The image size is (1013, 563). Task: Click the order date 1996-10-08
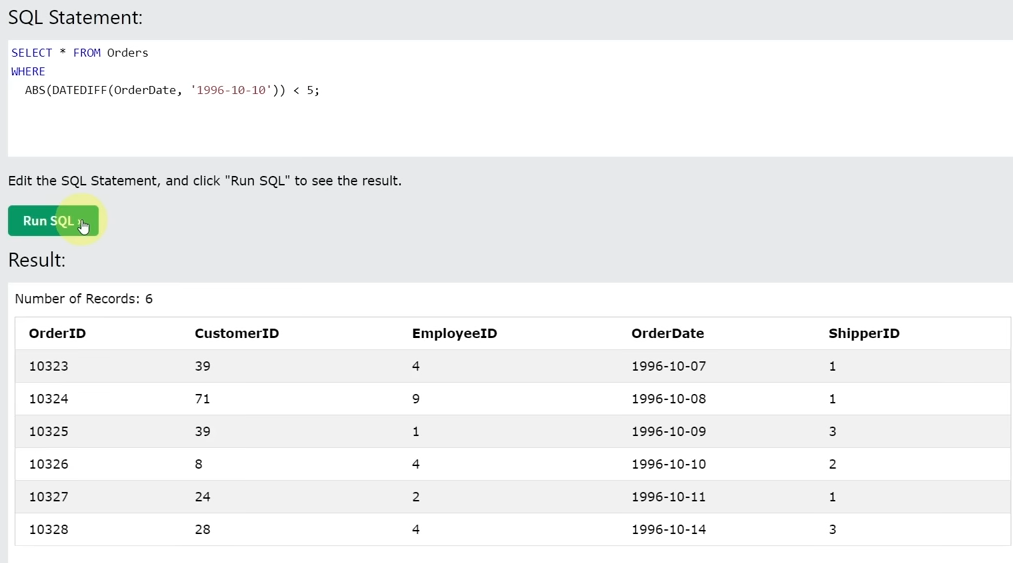[669, 399]
